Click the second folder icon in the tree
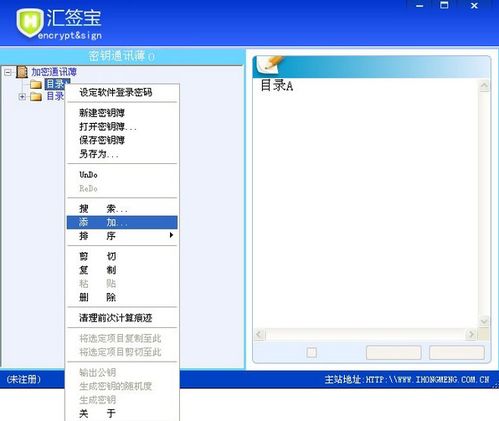The image size is (499, 421). pyautogui.click(x=35, y=97)
